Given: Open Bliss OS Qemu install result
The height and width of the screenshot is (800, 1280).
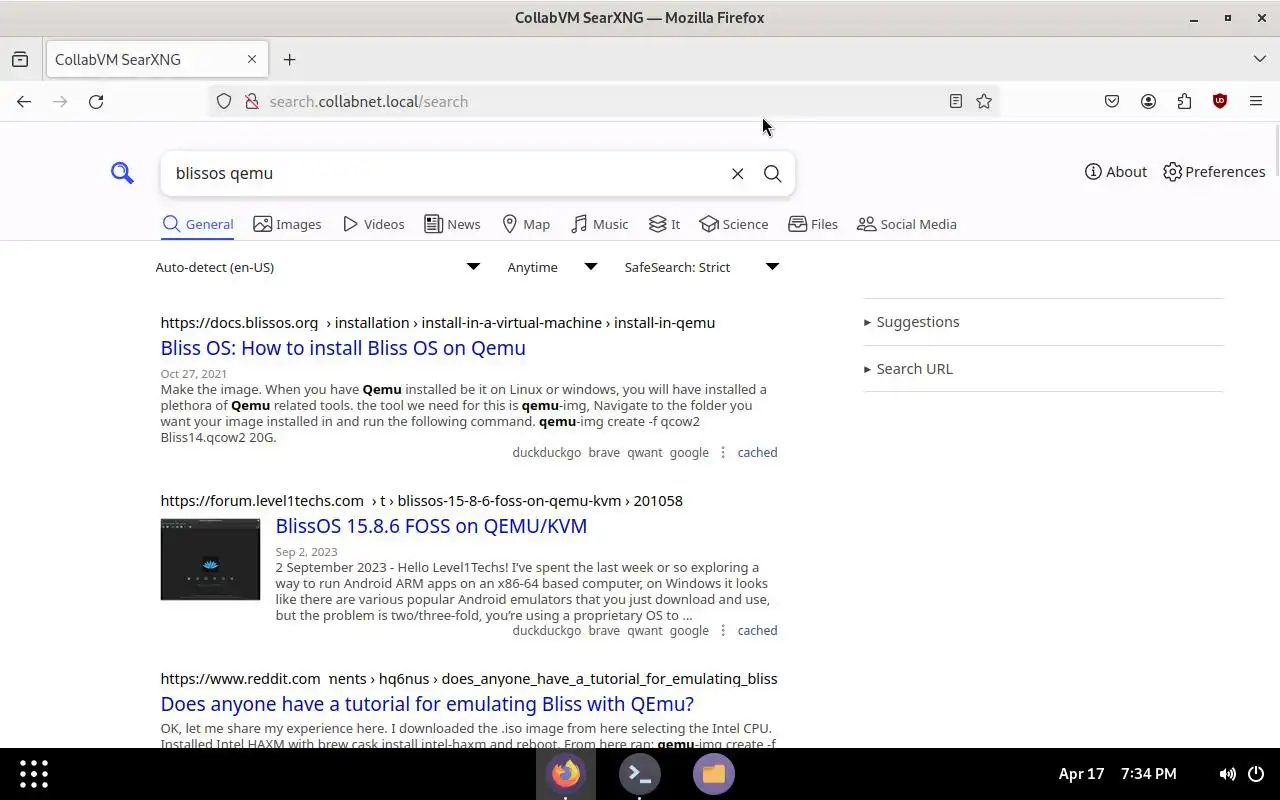Looking at the screenshot, I should tap(343, 348).
